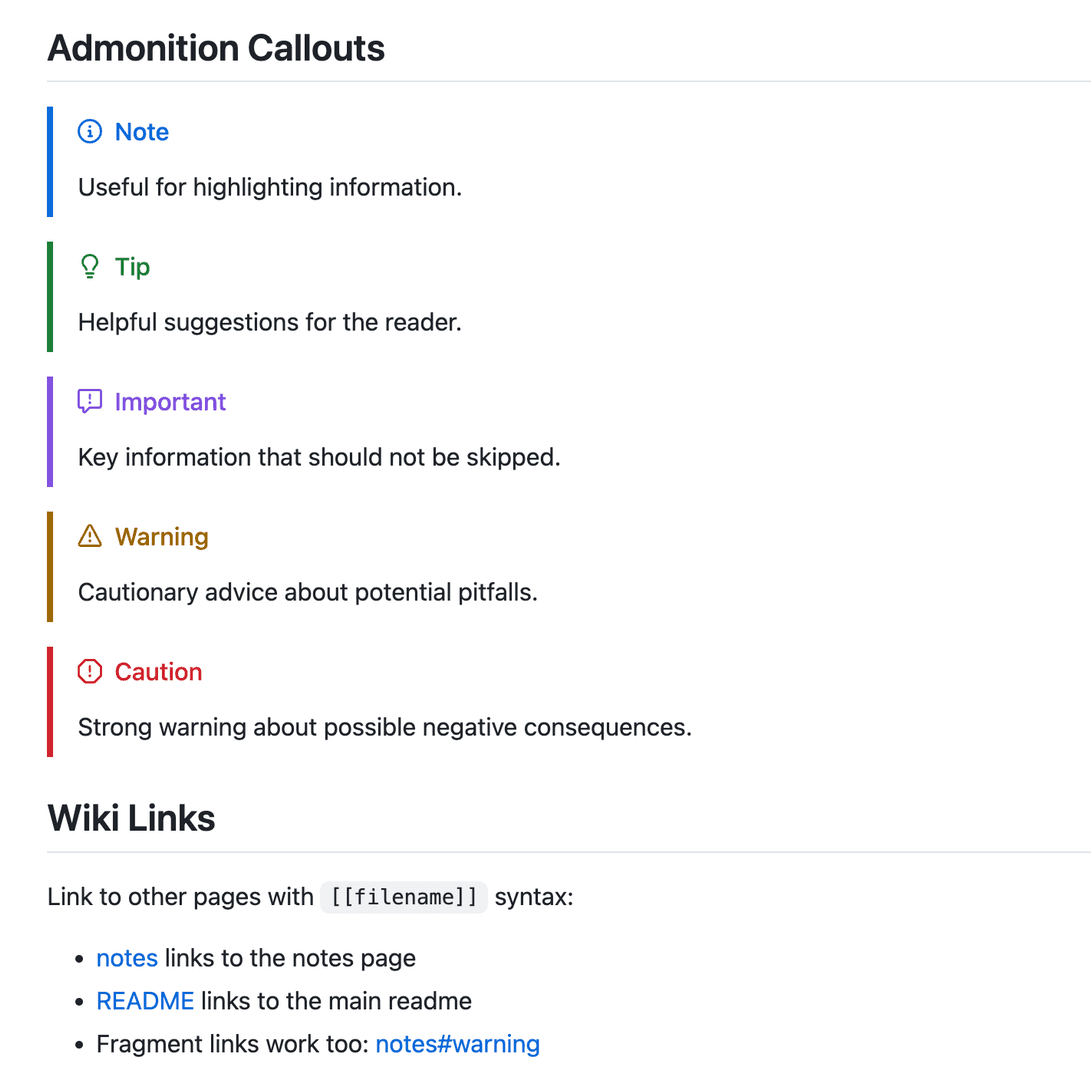Click the text 'Helpful suggestions for the reader.'
The height and width of the screenshot is (1080, 1091).
pos(270,322)
